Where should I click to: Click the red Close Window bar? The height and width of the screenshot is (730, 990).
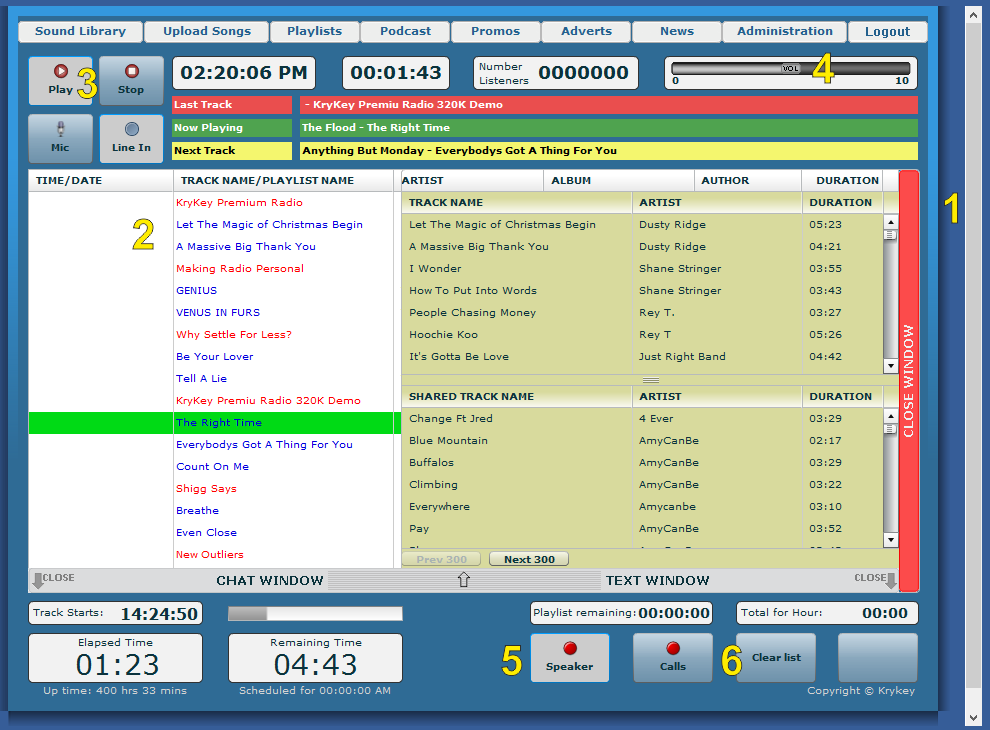click(908, 380)
